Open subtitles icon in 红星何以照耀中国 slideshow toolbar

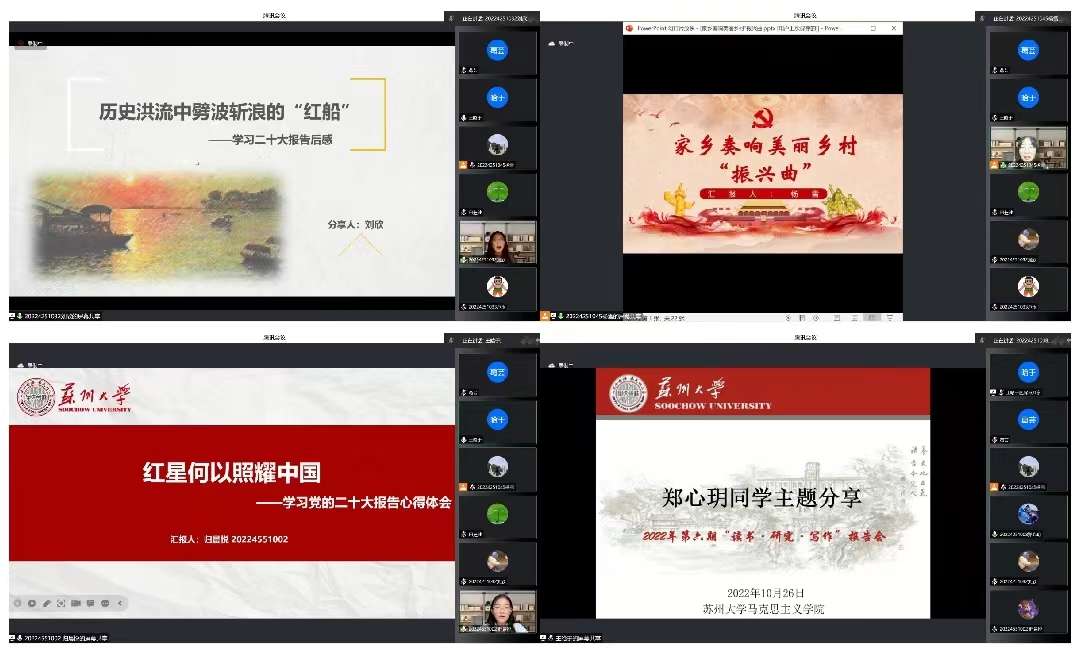[90, 603]
